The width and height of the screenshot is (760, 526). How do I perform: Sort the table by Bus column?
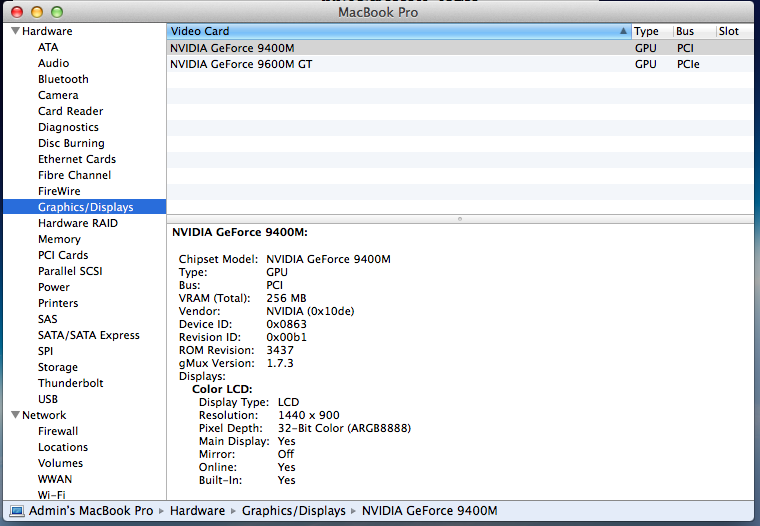coord(694,31)
